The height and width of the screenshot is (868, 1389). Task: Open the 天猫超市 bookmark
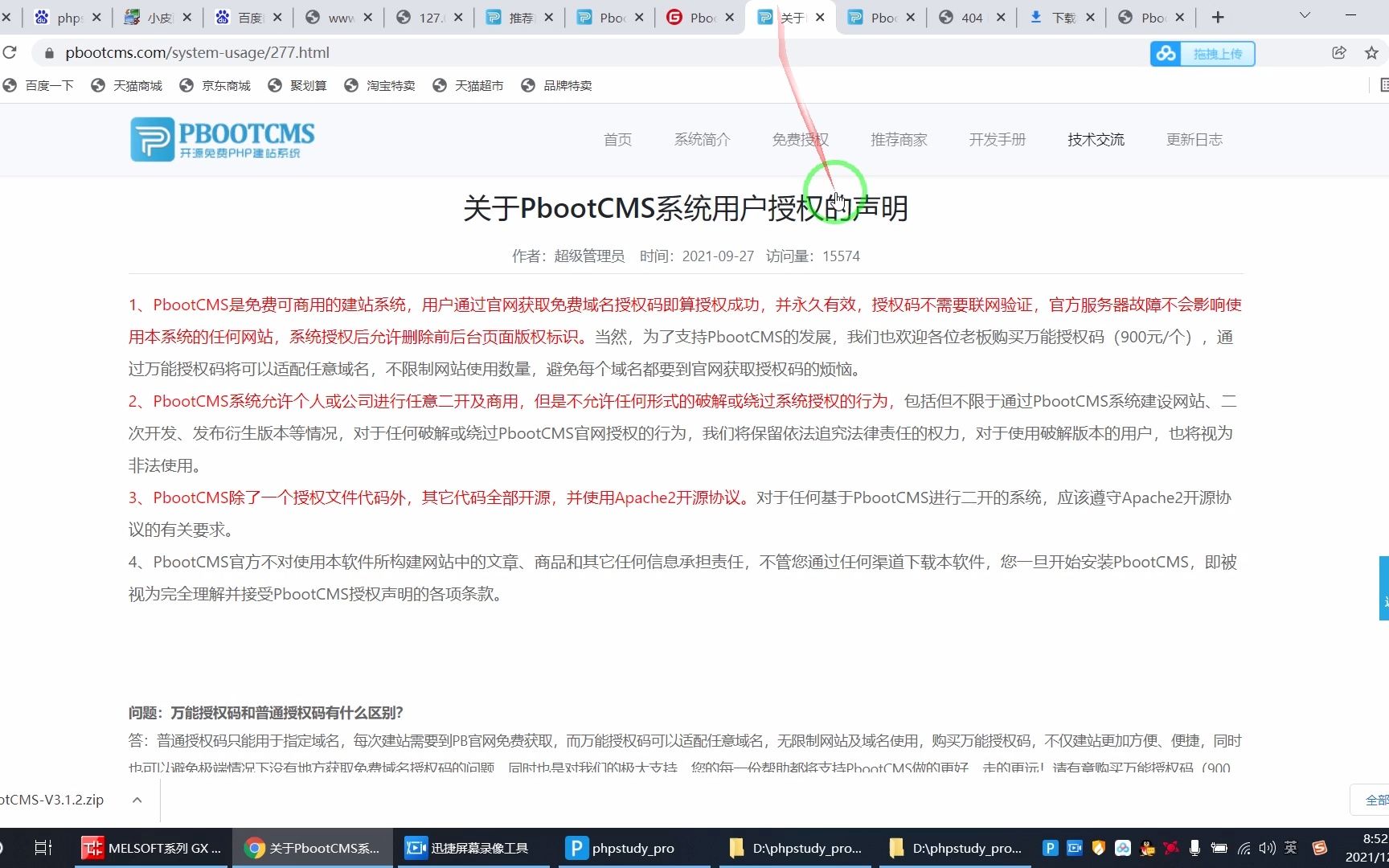tap(469, 85)
